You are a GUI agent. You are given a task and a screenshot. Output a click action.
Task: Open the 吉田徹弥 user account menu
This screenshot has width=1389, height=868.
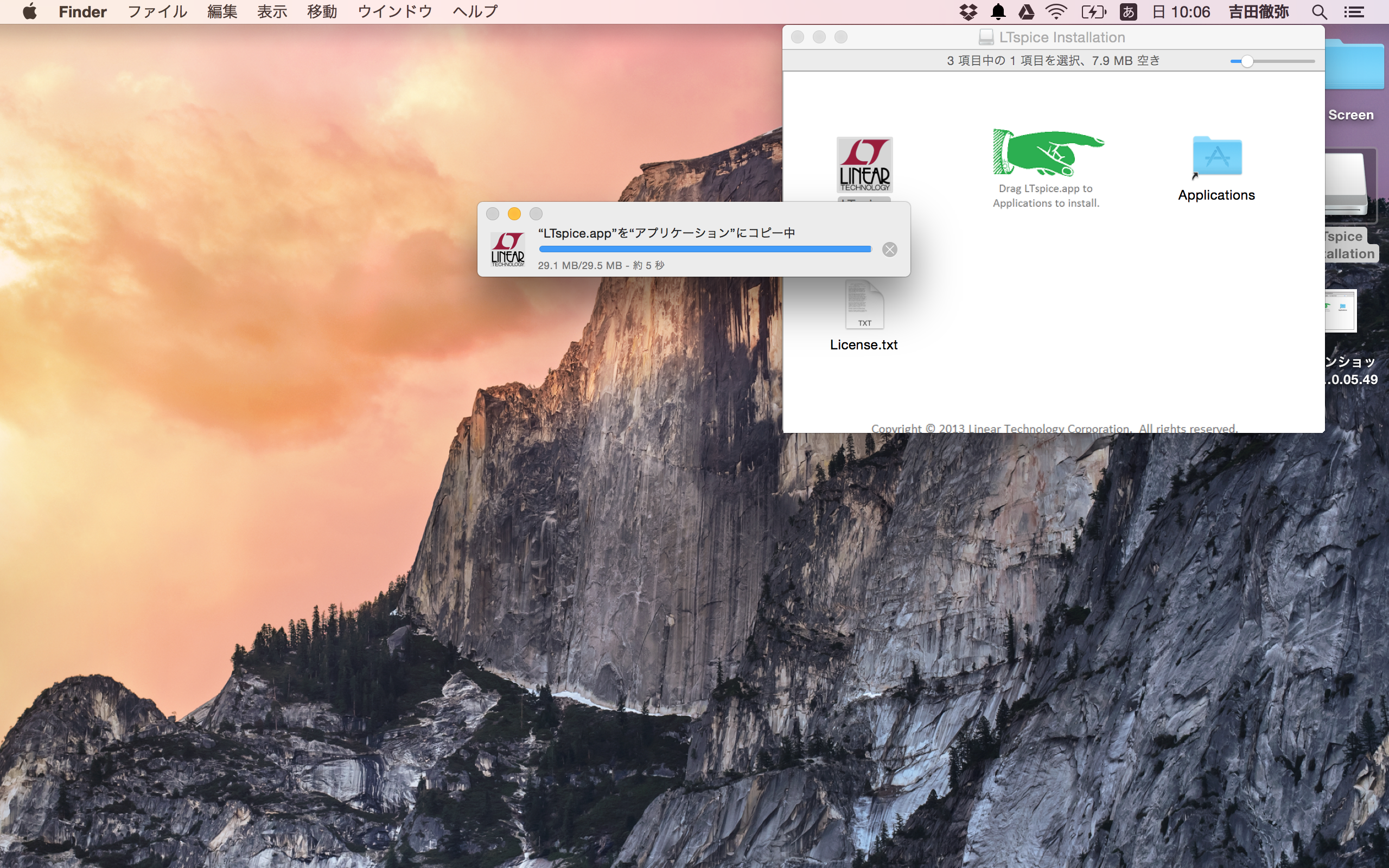click(1259, 12)
